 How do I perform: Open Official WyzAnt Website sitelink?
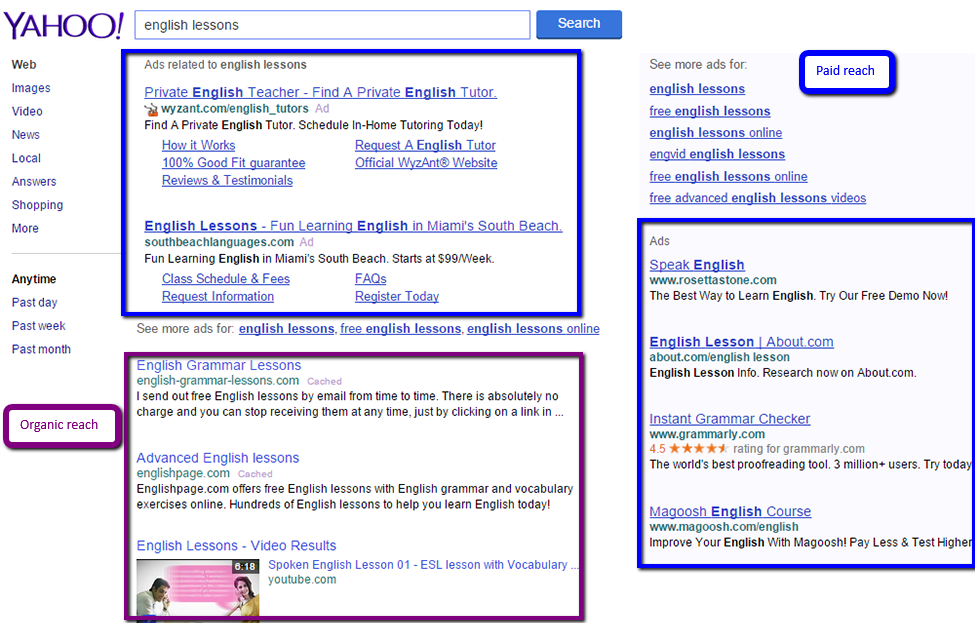[426, 163]
